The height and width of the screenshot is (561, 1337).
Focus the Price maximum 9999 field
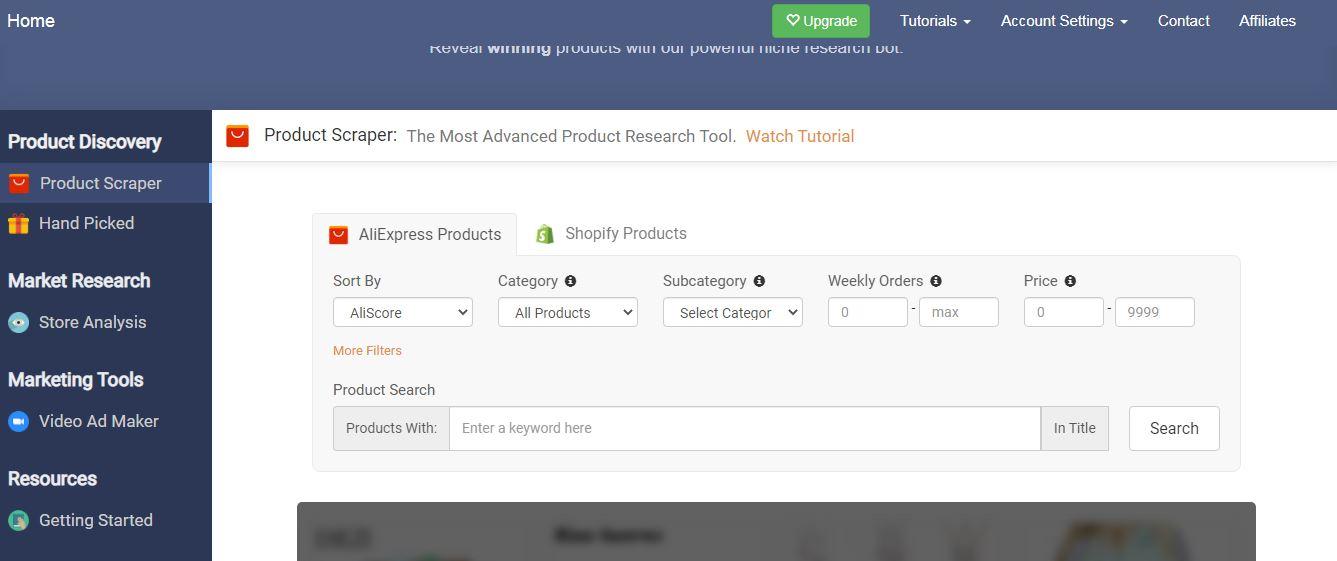point(1155,312)
